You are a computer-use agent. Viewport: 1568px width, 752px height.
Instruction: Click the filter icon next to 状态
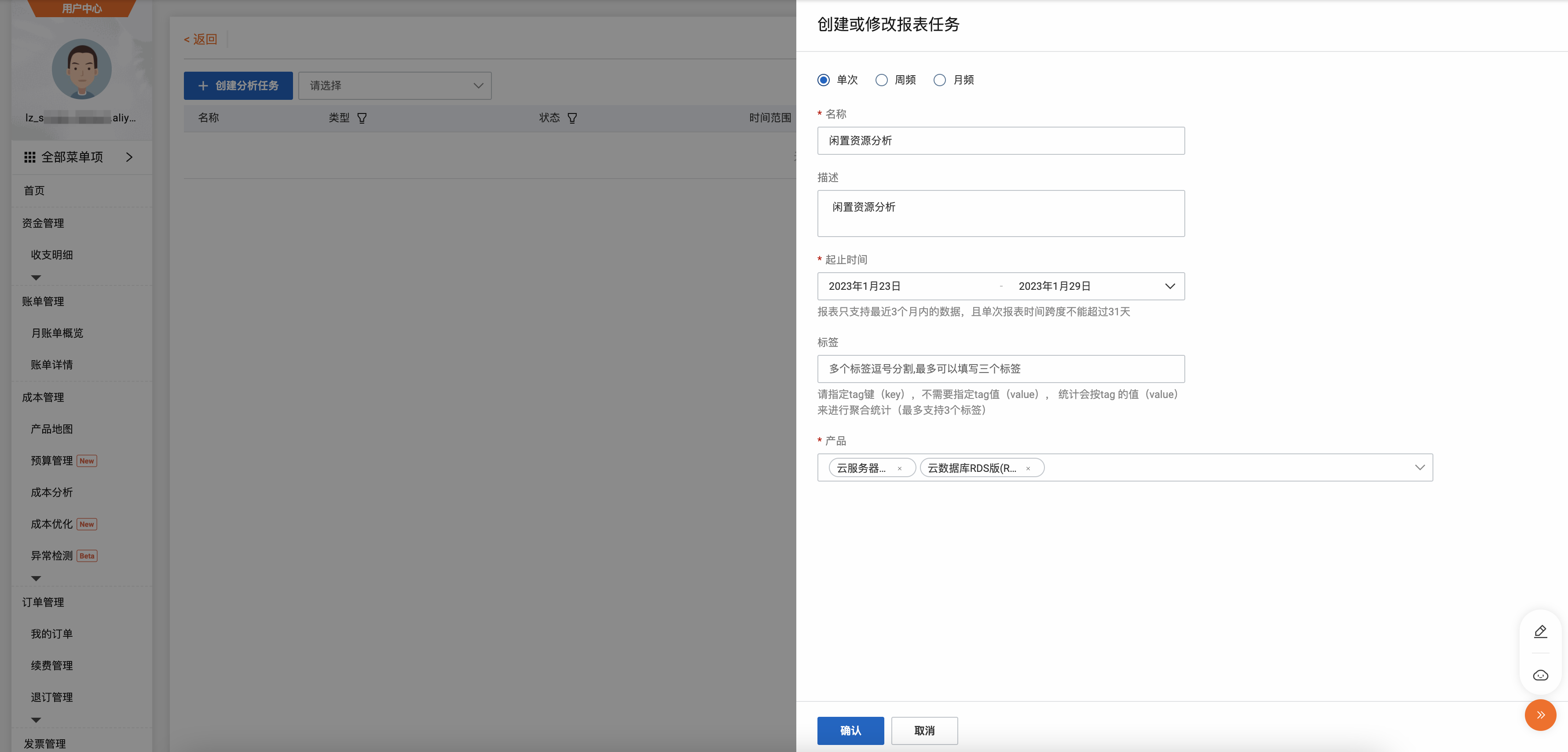(x=572, y=118)
